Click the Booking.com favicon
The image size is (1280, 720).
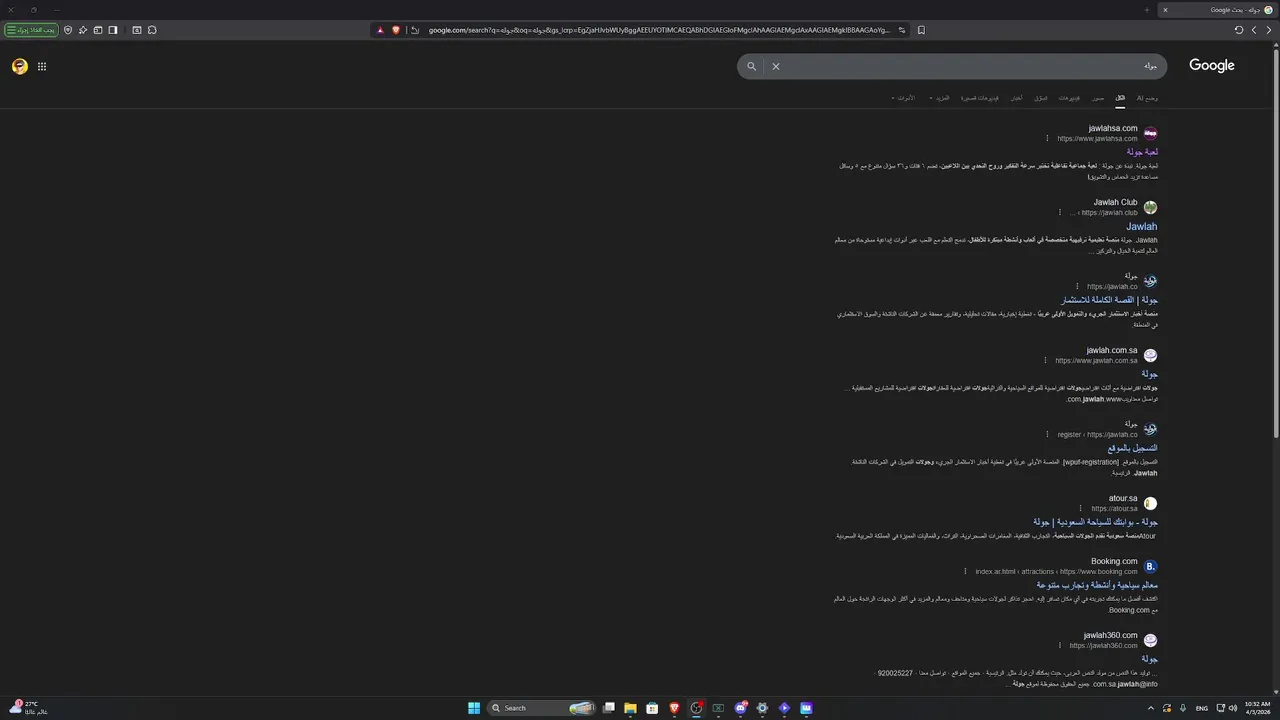pos(1150,566)
